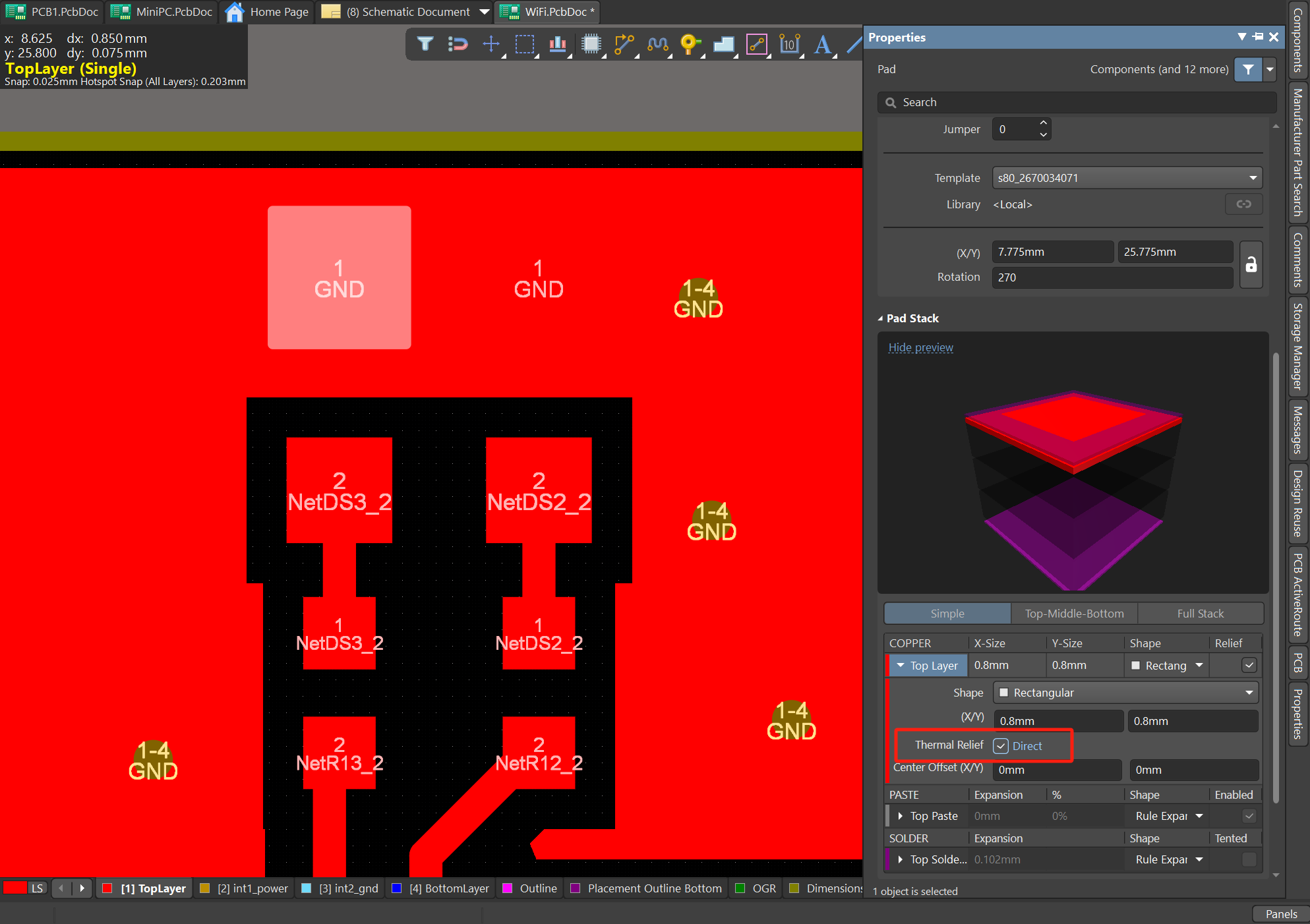
Task: Toggle the Thermal Relief Direct checkbox
Action: point(1001,745)
